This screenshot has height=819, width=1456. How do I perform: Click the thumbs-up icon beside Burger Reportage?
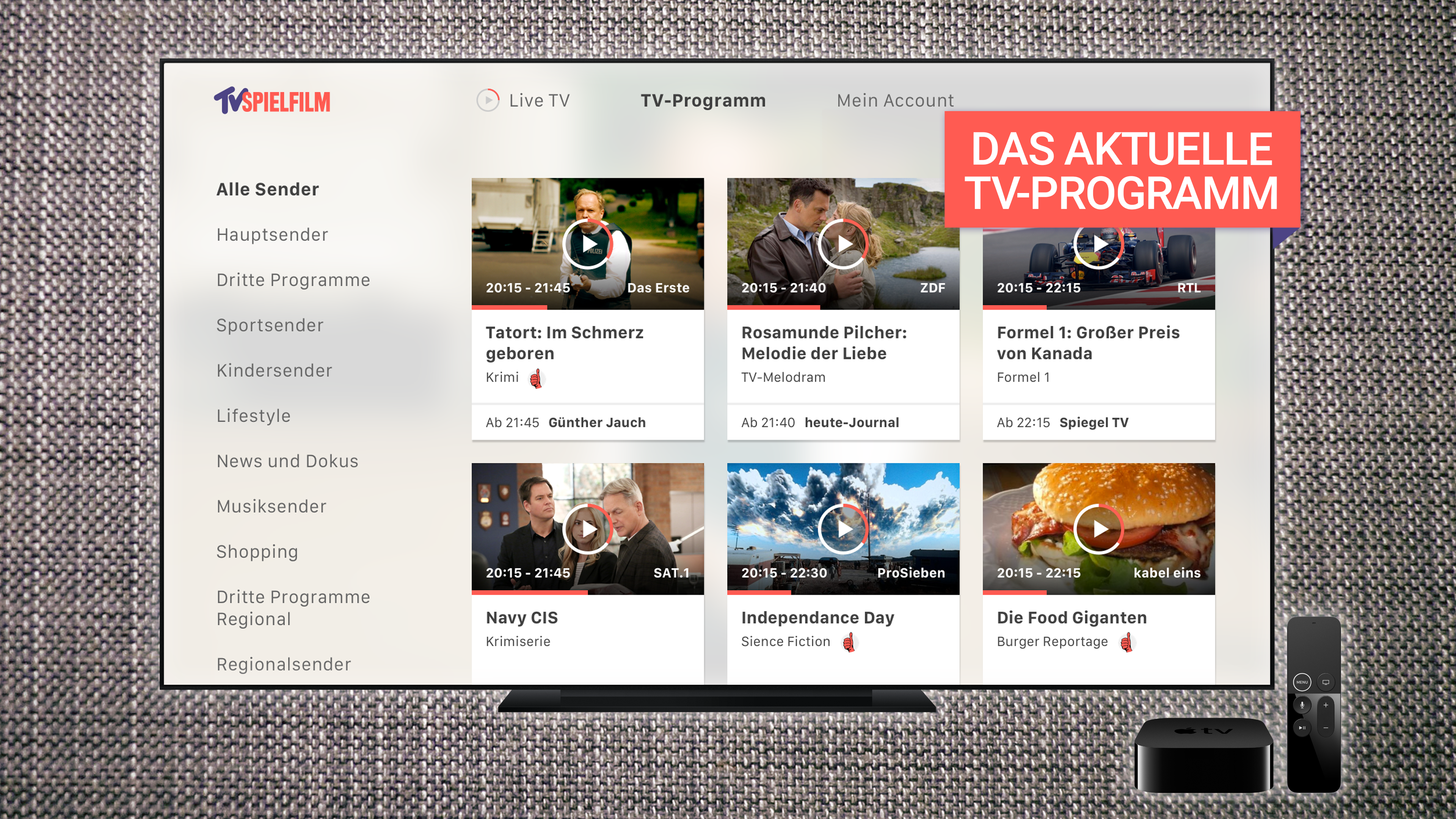(1127, 642)
